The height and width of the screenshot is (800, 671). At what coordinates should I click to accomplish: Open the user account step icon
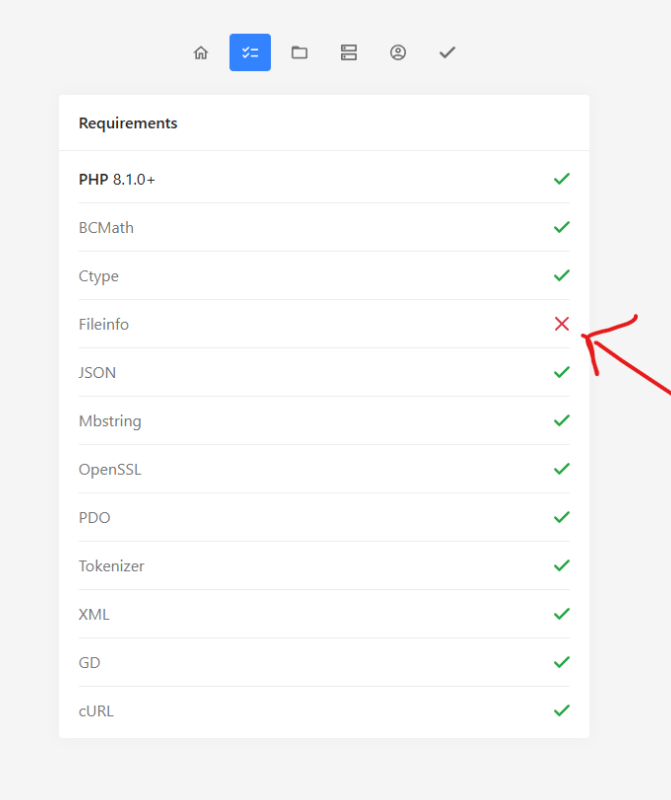(398, 53)
